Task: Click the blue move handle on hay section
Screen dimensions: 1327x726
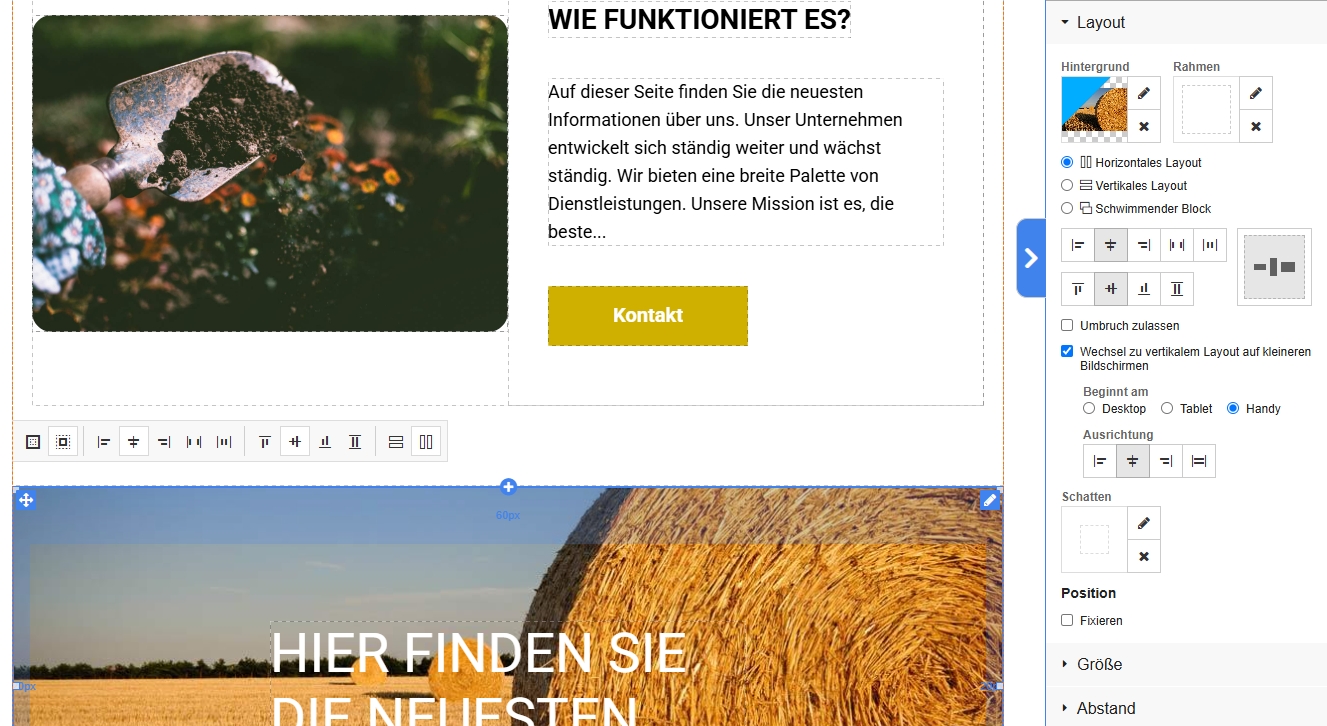Action: point(26,500)
